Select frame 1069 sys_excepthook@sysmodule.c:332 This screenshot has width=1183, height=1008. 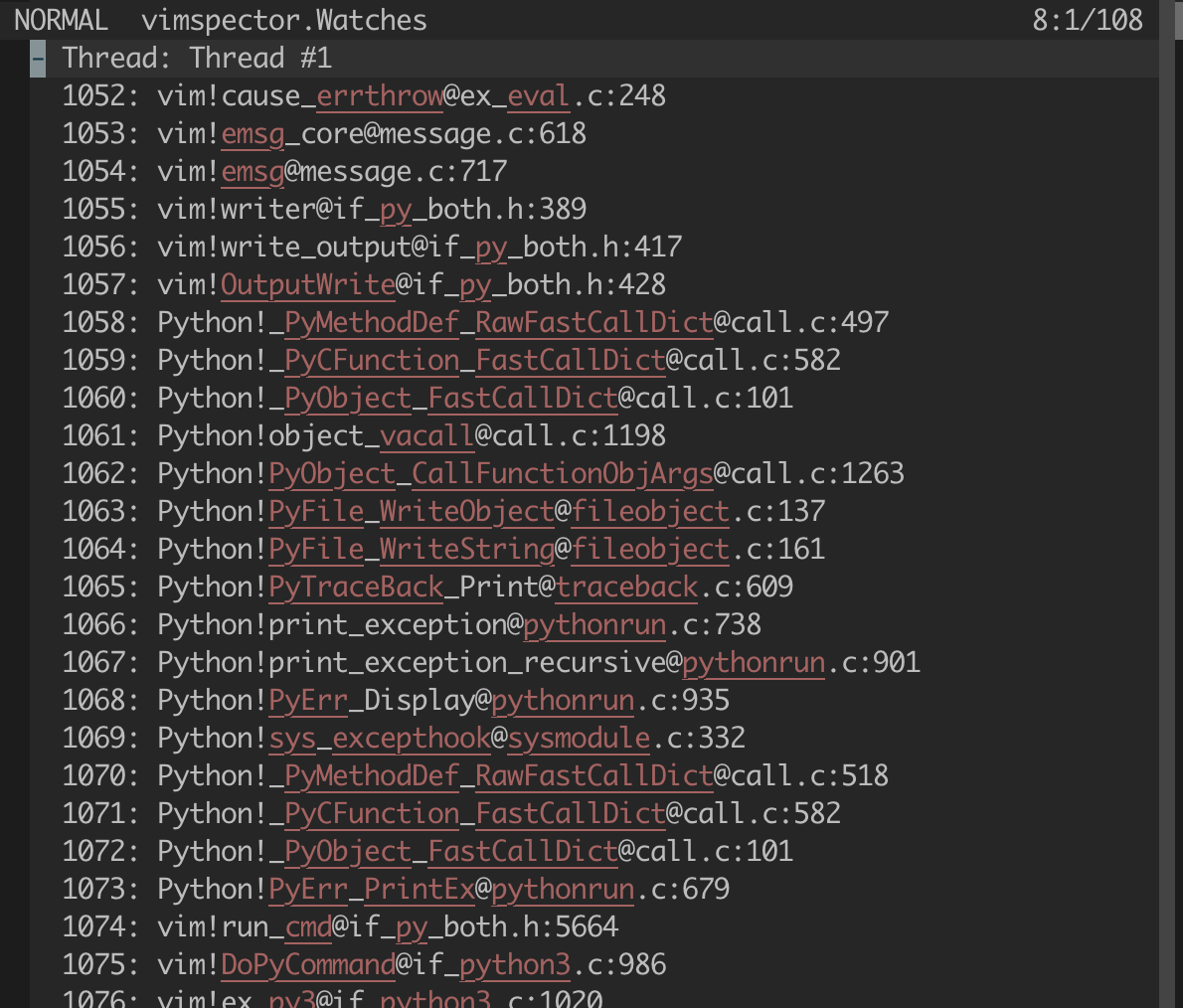point(404,738)
